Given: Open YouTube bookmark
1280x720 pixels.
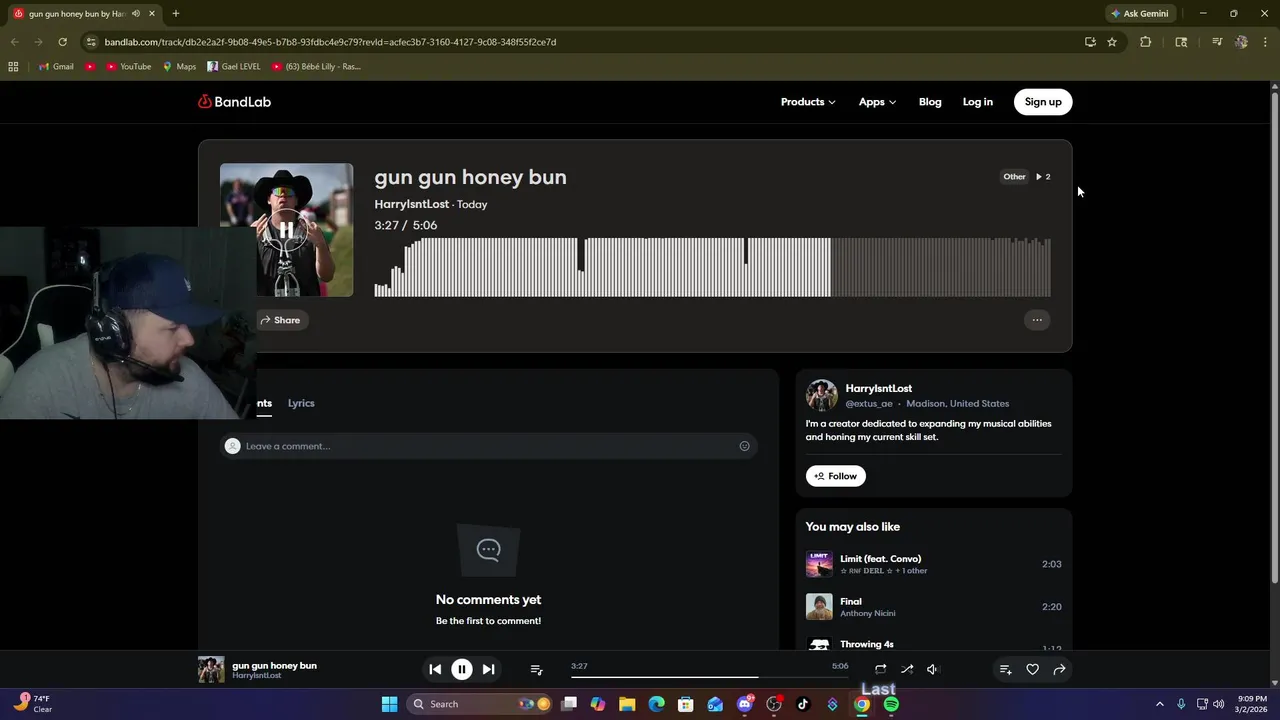Looking at the screenshot, I should point(128,67).
